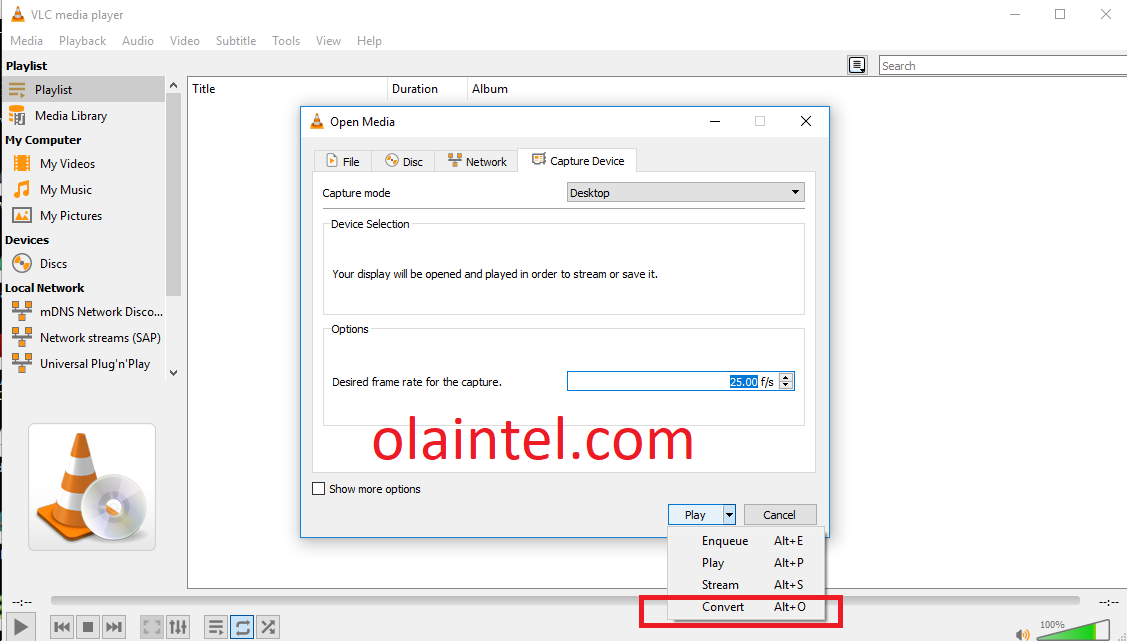Open the Media Library entry

pyautogui.click(x=83, y=116)
